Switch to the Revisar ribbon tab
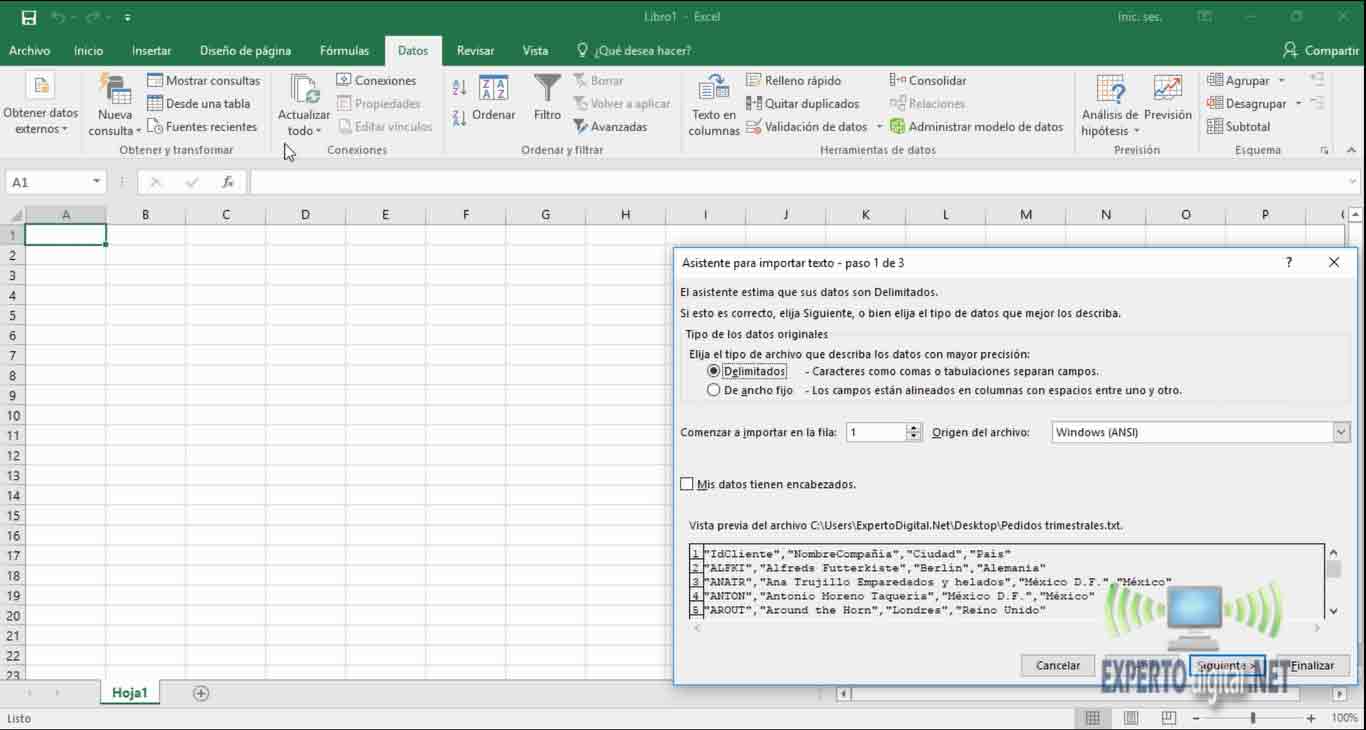 (x=475, y=50)
